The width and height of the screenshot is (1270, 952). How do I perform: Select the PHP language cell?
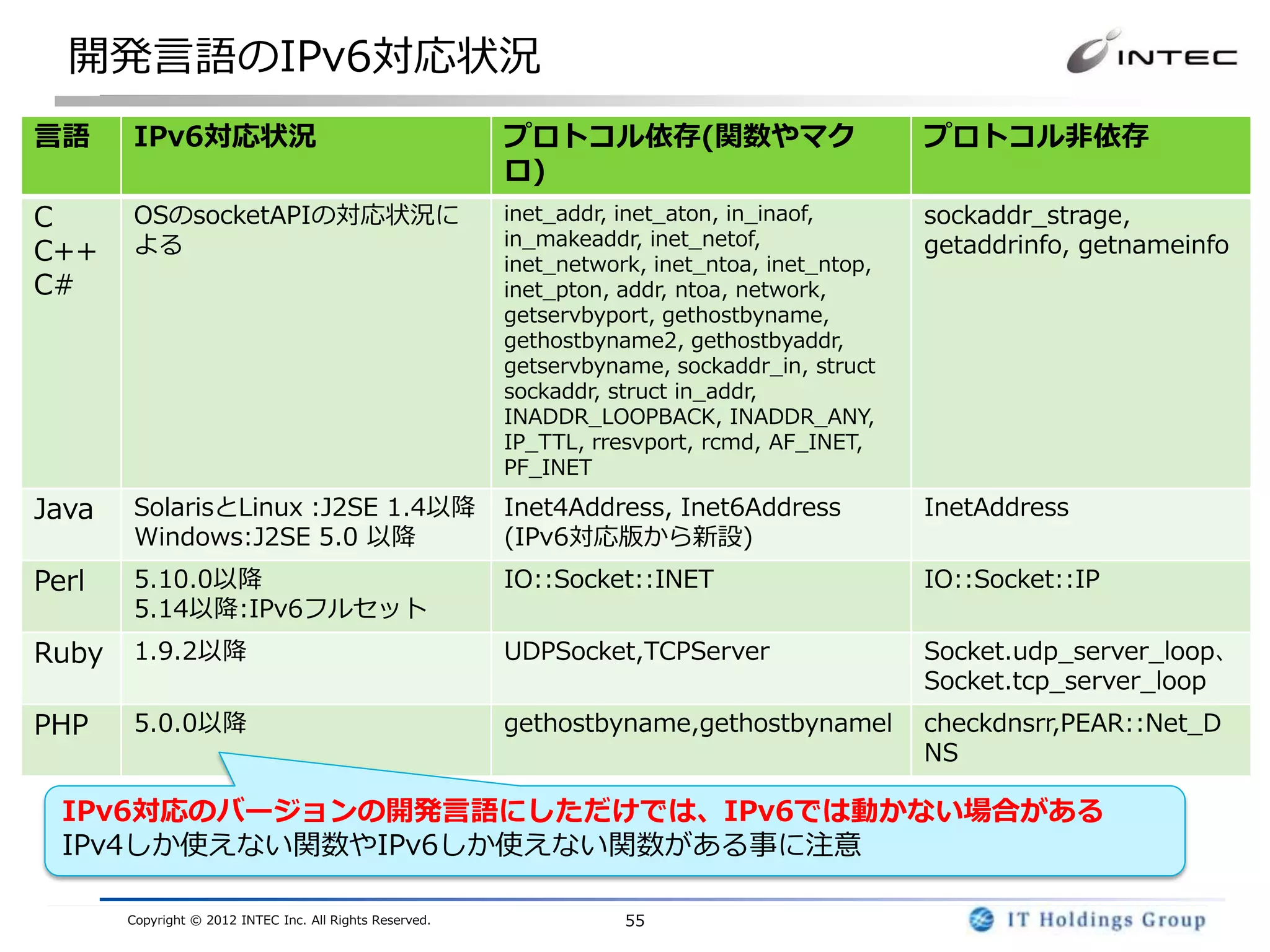(x=71, y=739)
